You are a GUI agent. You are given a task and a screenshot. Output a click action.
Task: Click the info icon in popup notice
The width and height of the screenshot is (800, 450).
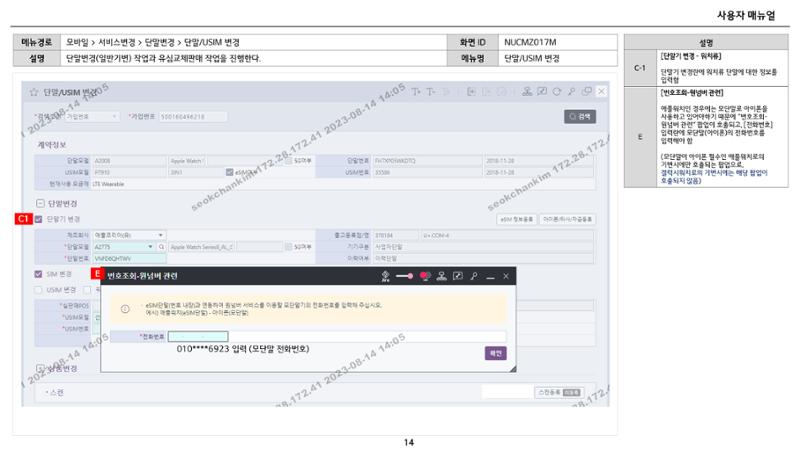pos(125,309)
